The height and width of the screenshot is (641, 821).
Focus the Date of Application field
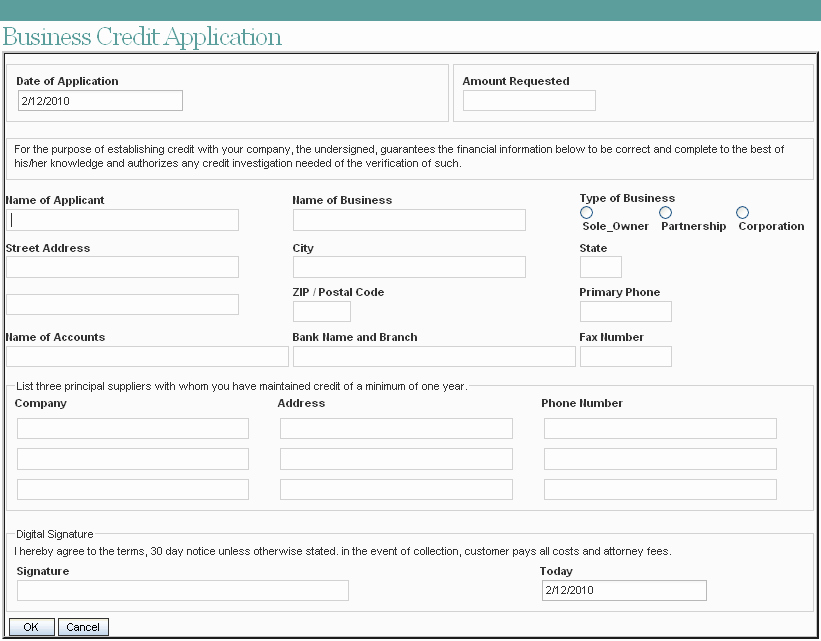pyautogui.click(x=100, y=101)
